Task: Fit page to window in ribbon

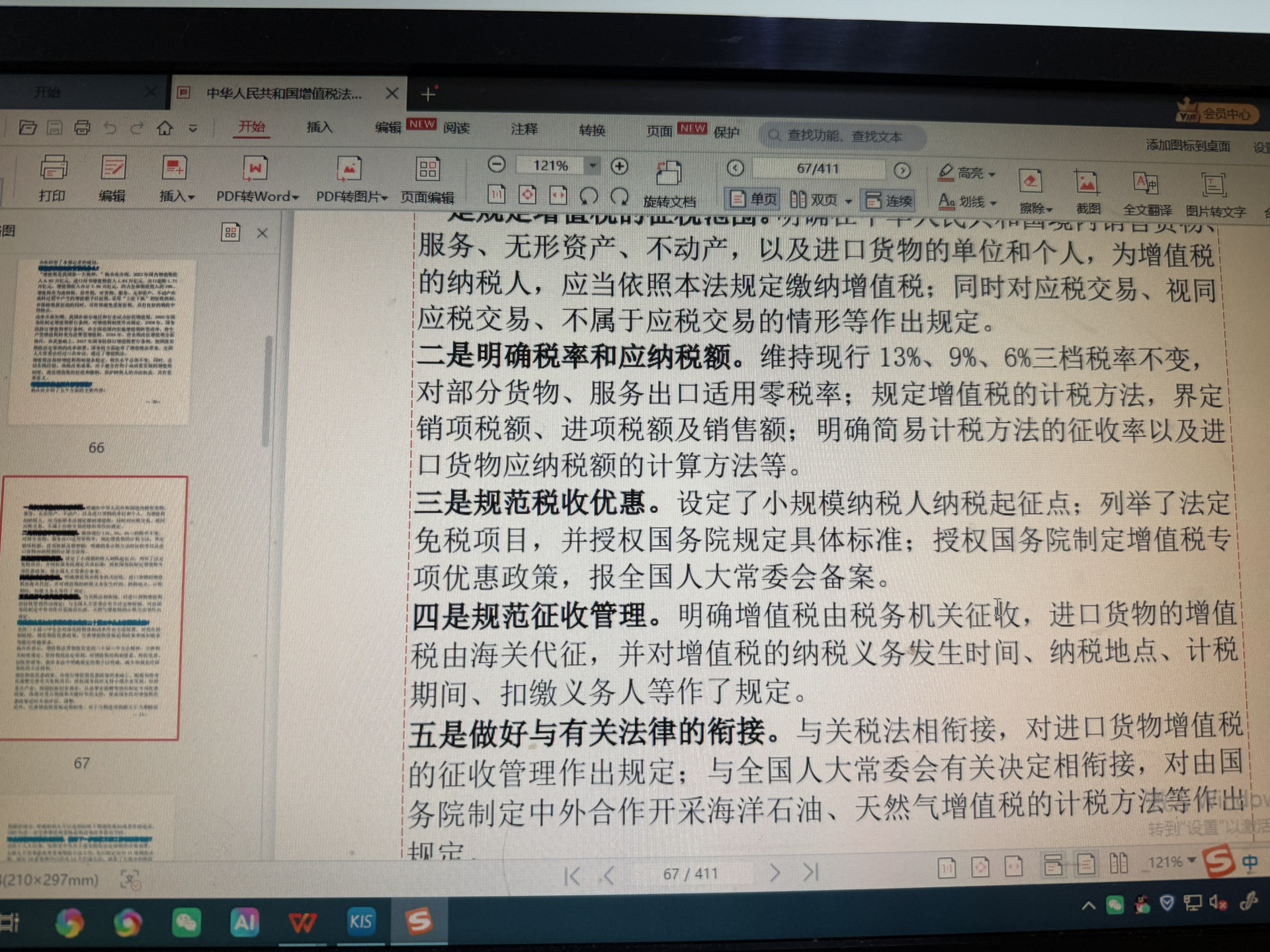Action: [x=527, y=194]
